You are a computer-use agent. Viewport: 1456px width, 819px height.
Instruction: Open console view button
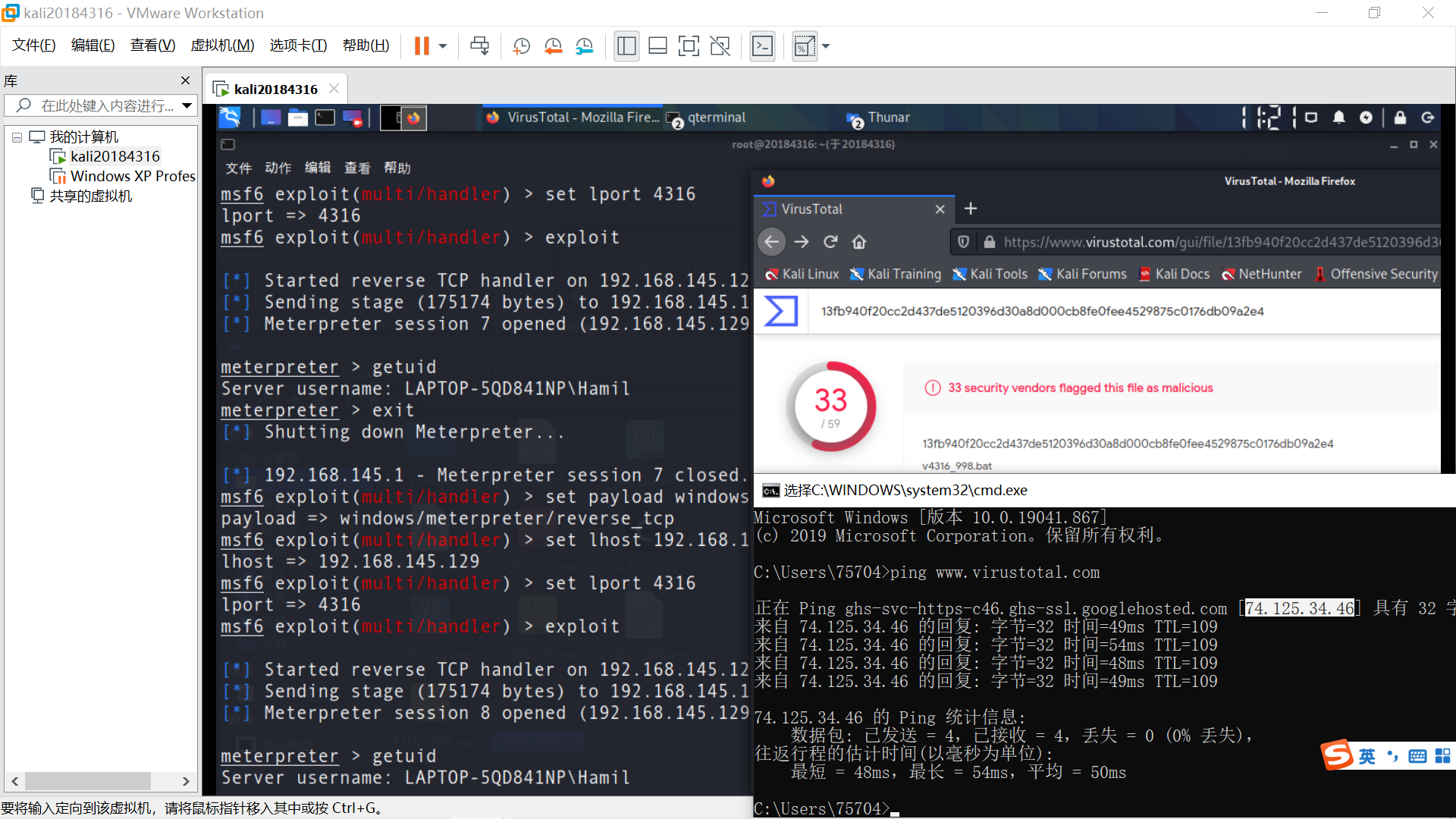(762, 46)
